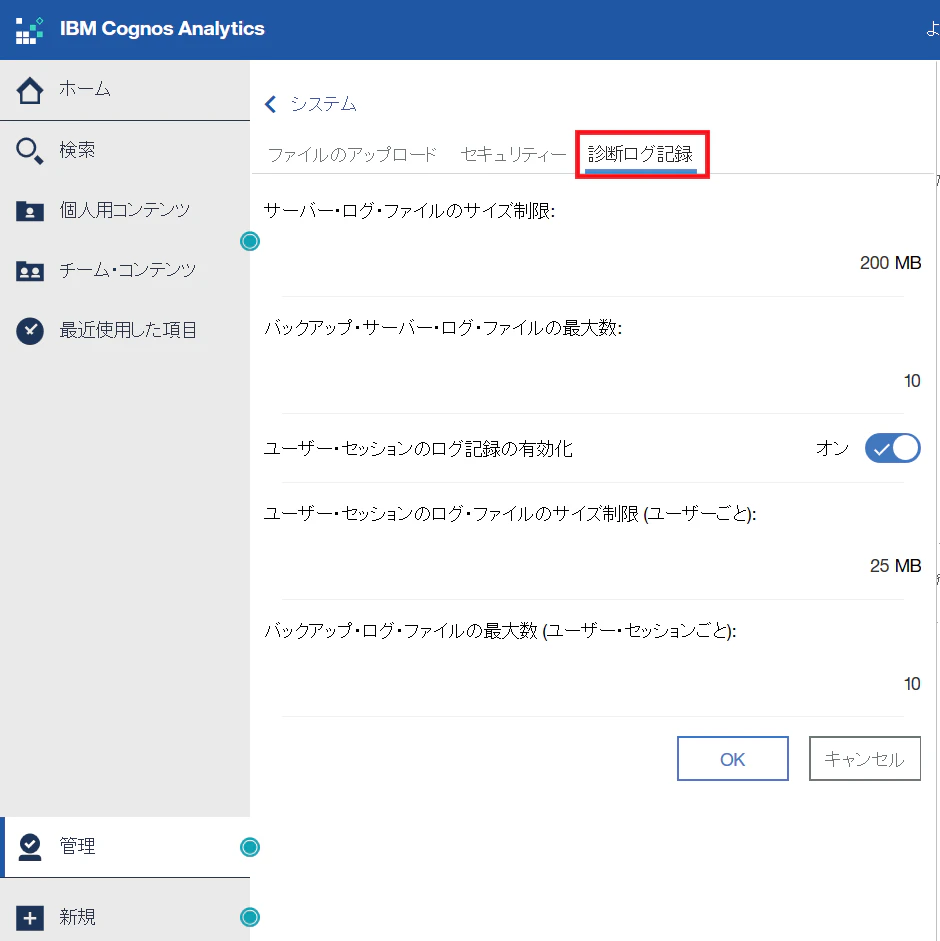Click the IBM Cognos Analytics title text
This screenshot has height=941, width=940.
(x=162, y=29)
